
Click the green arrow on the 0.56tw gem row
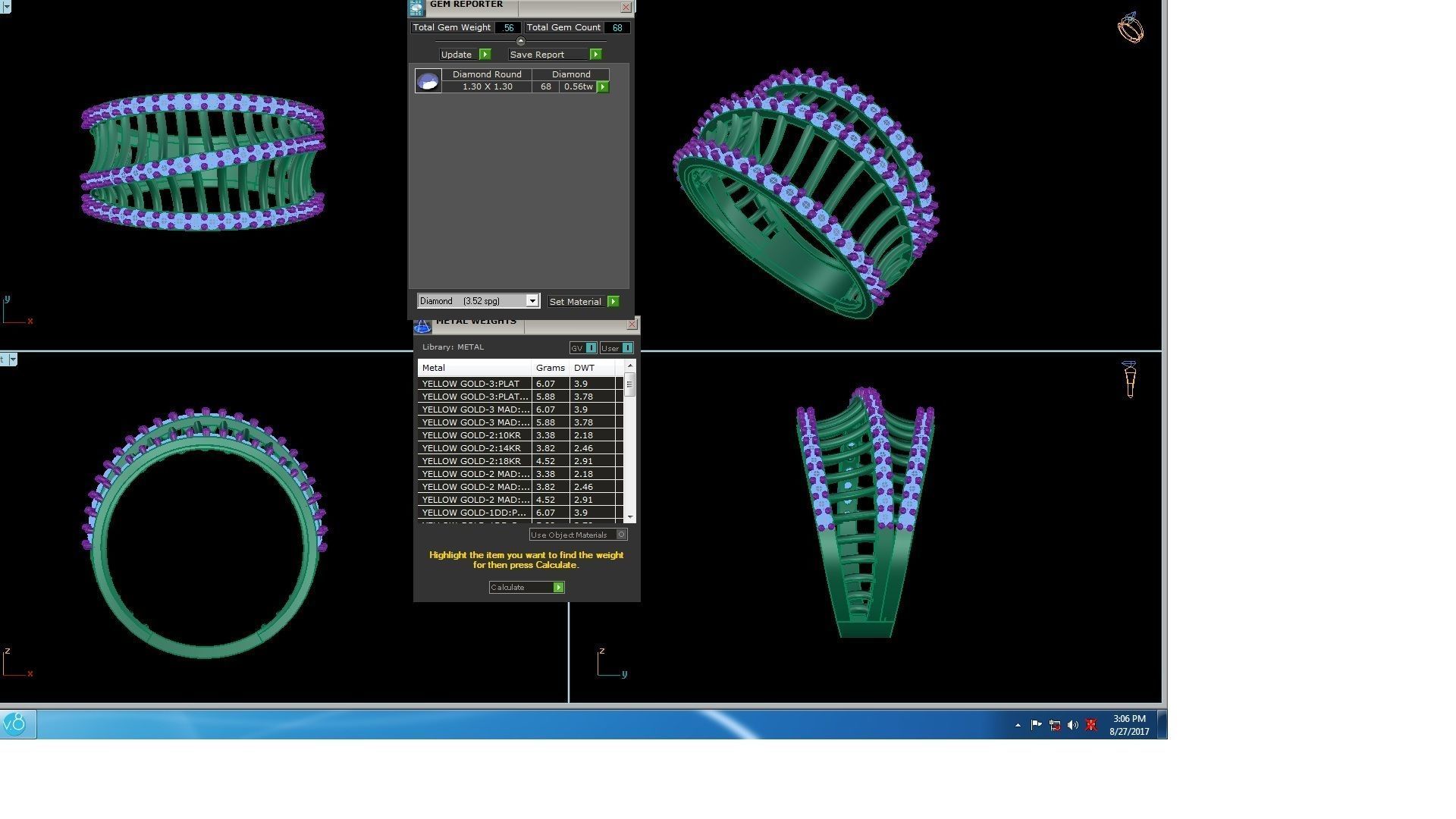(x=603, y=87)
